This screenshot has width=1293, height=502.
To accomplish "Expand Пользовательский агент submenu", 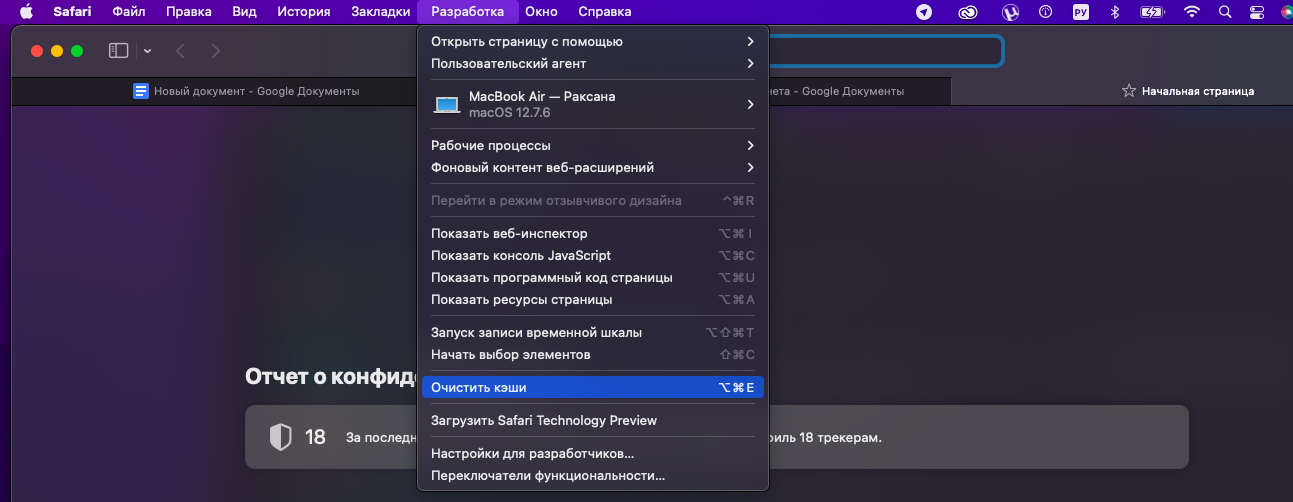I will pyautogui.click(x=593, y=63).
